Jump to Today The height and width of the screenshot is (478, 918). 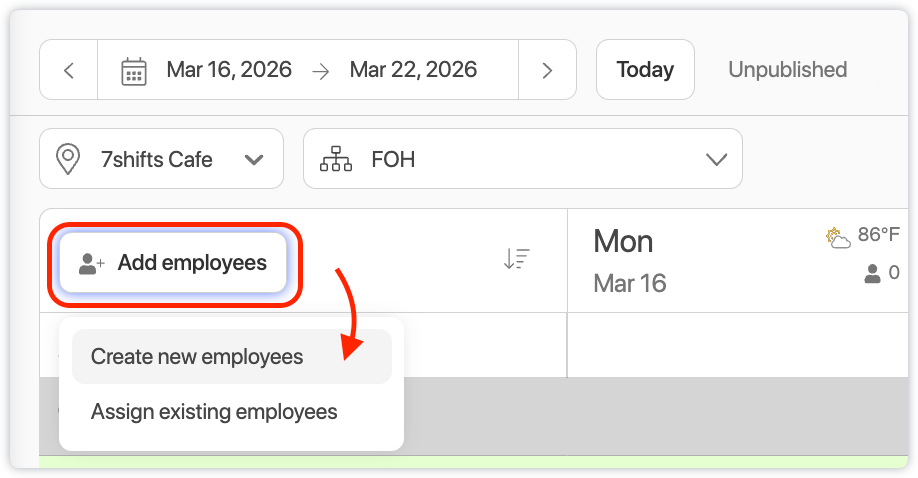click(x=645, y=70)
